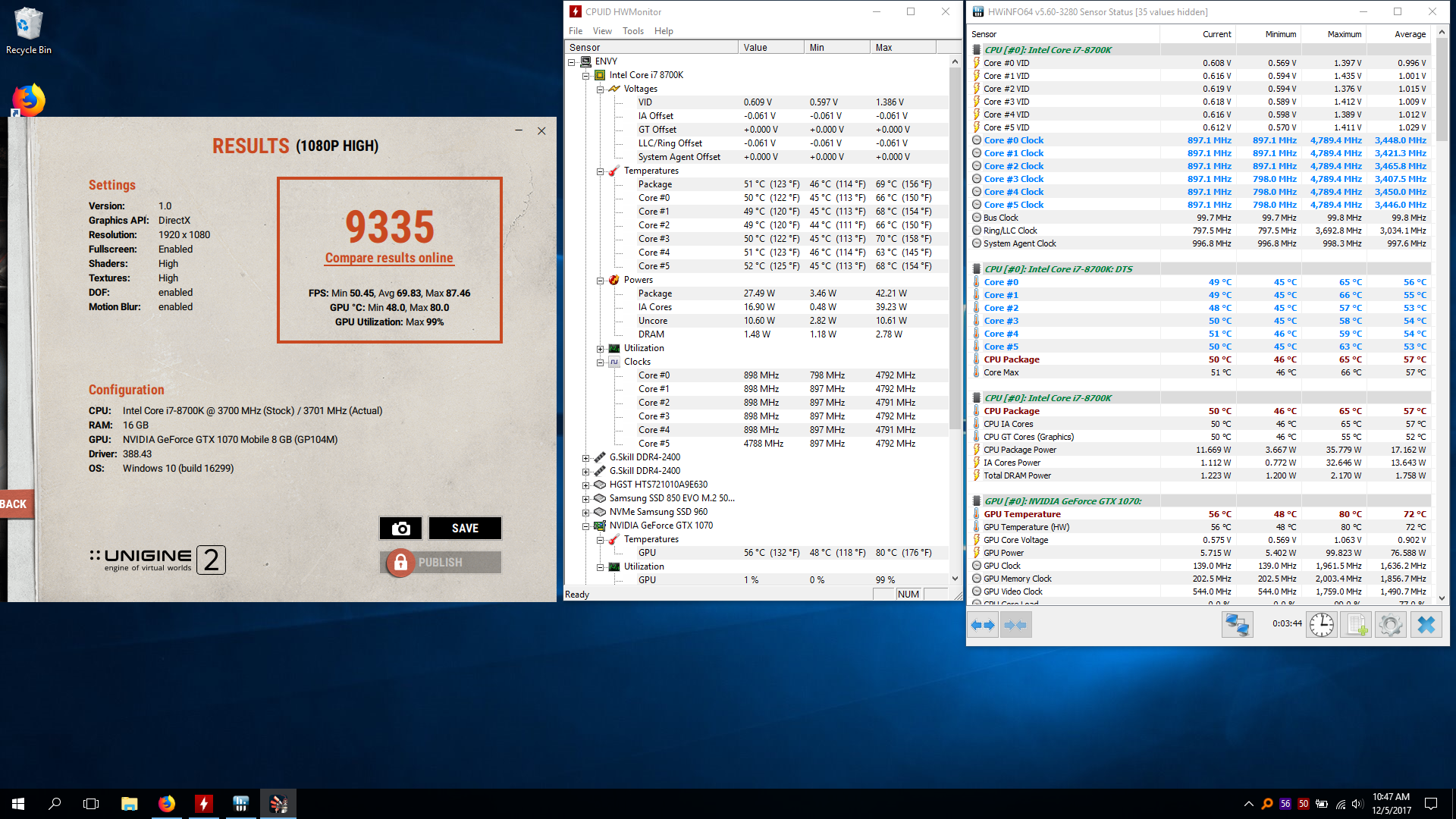Open Task View on the taskbar
1456x819 pixels.
point(91,804)
